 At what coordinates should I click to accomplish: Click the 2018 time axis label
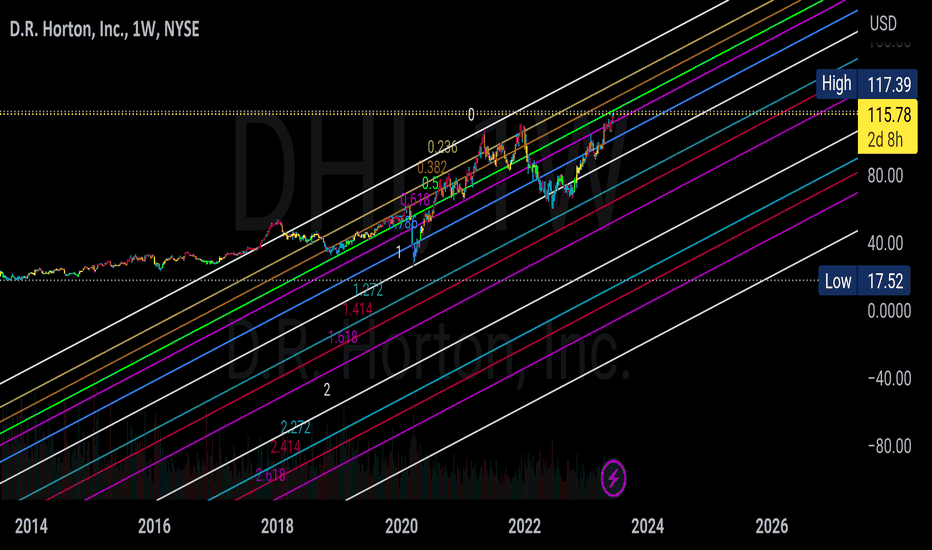[x=278, y=526]
